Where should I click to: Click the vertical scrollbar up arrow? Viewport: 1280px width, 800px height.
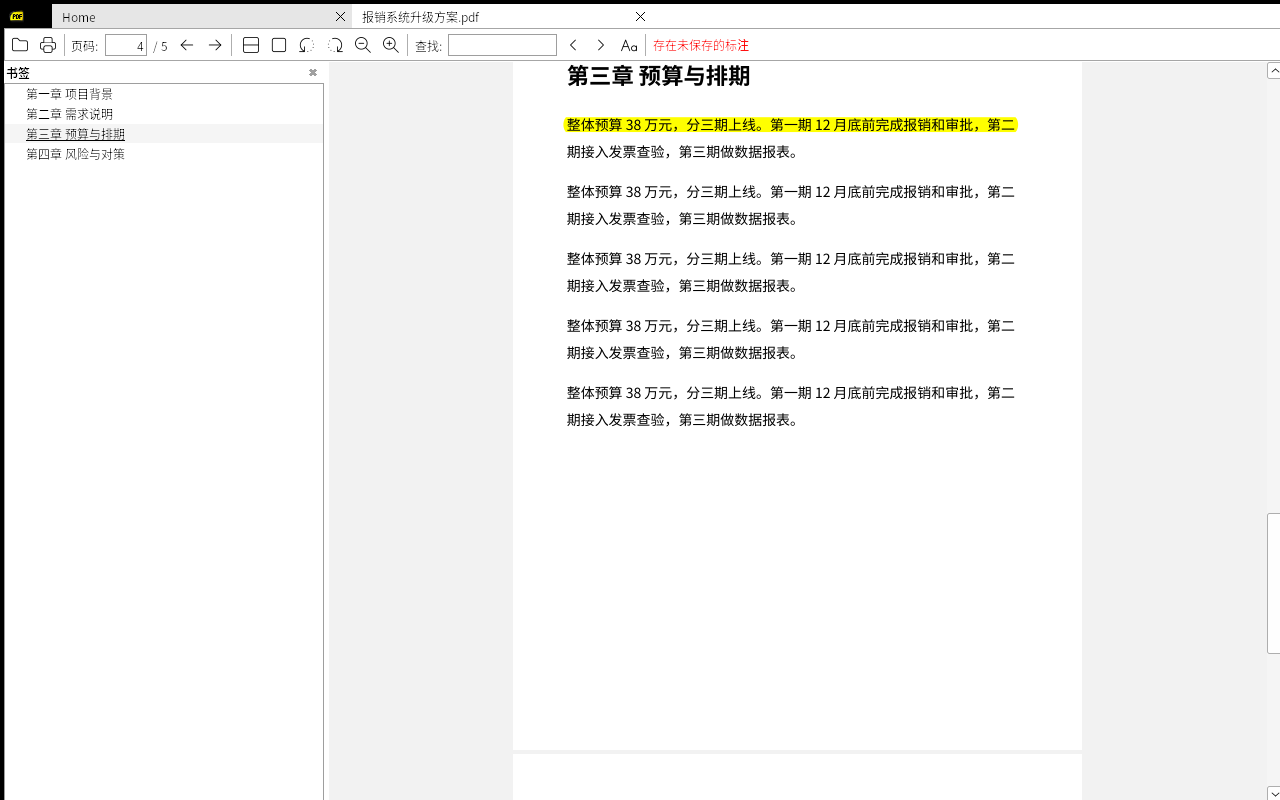click(1274, 70)
